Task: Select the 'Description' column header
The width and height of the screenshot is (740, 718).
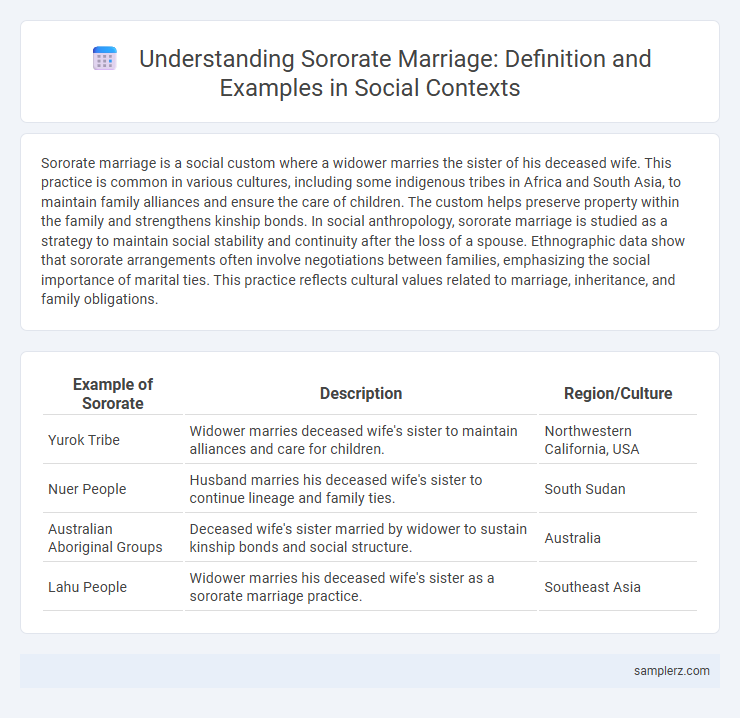Action: pyautogui.click(x=361, y=394)
